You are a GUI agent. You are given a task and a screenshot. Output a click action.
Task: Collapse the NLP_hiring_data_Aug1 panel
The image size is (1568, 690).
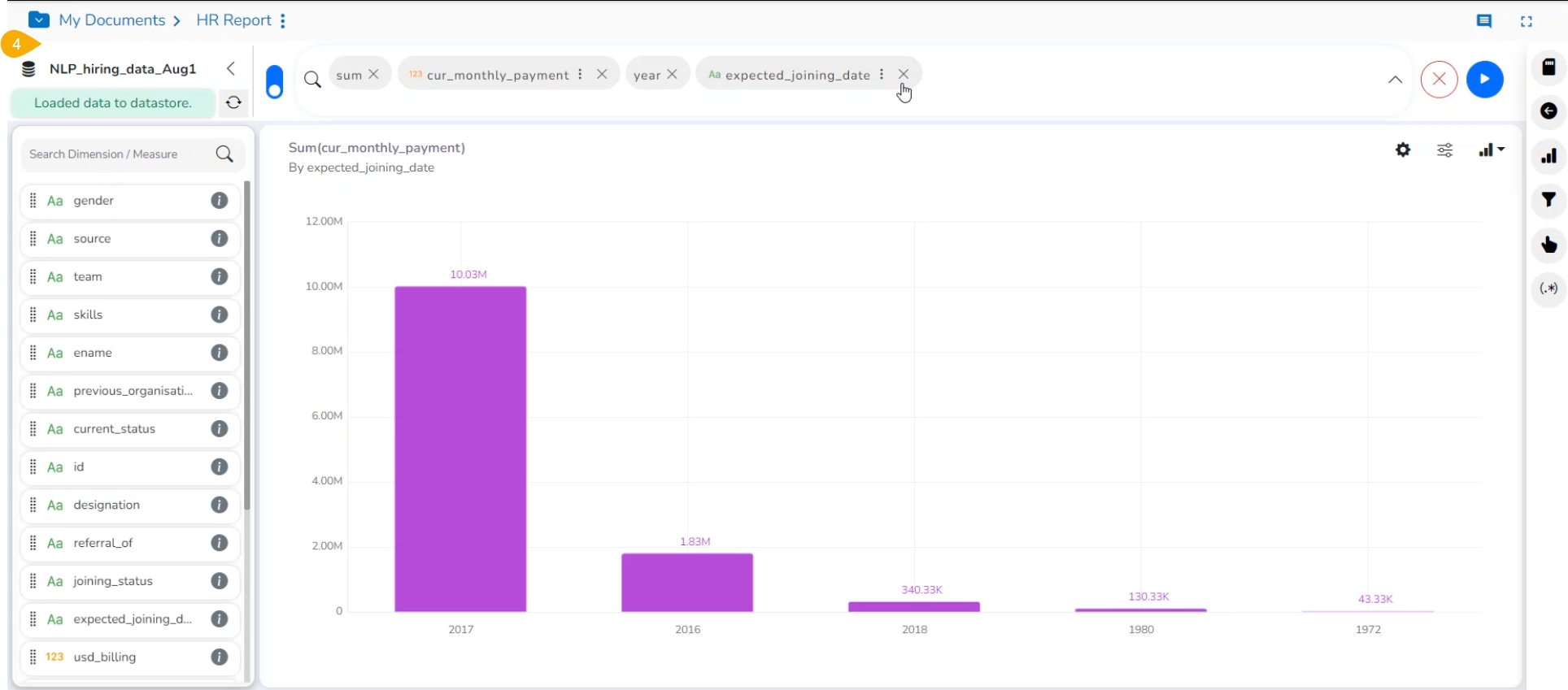[x=231, y=69]
